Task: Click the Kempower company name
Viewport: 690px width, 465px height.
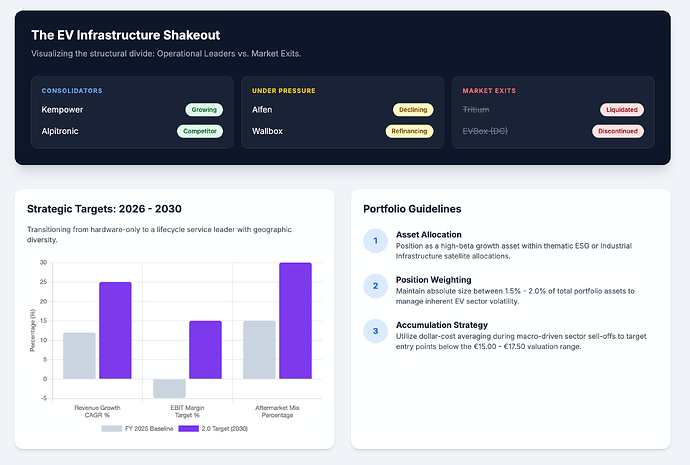Action: point(62,110)
